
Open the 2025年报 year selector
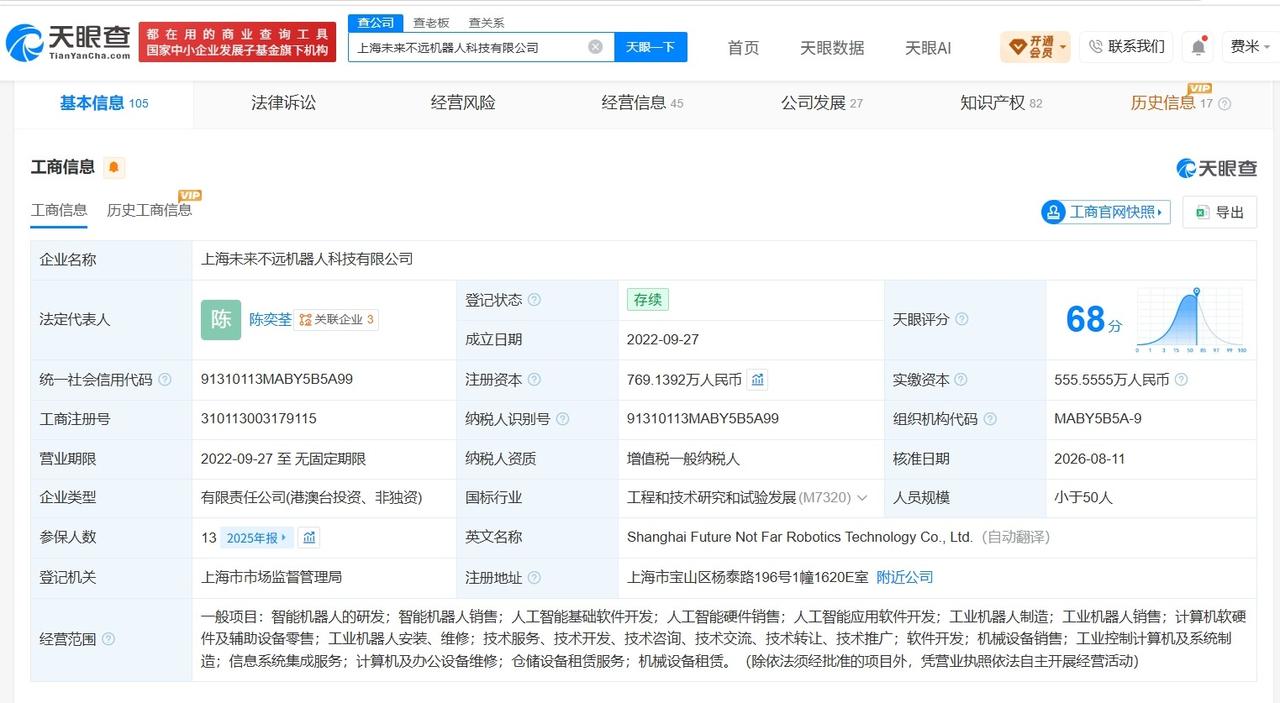tap(257, 538)
